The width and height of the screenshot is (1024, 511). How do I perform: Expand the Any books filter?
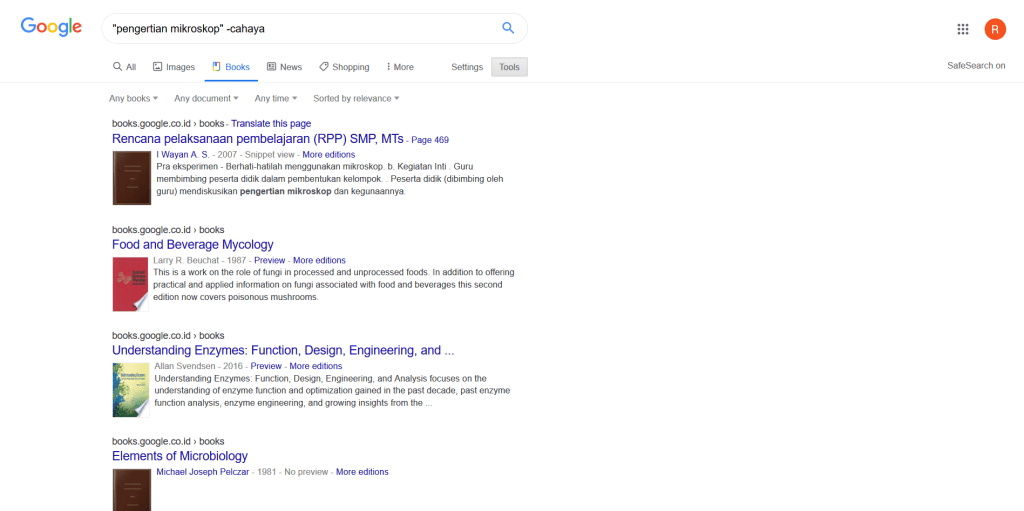click(x=133, y=98)
